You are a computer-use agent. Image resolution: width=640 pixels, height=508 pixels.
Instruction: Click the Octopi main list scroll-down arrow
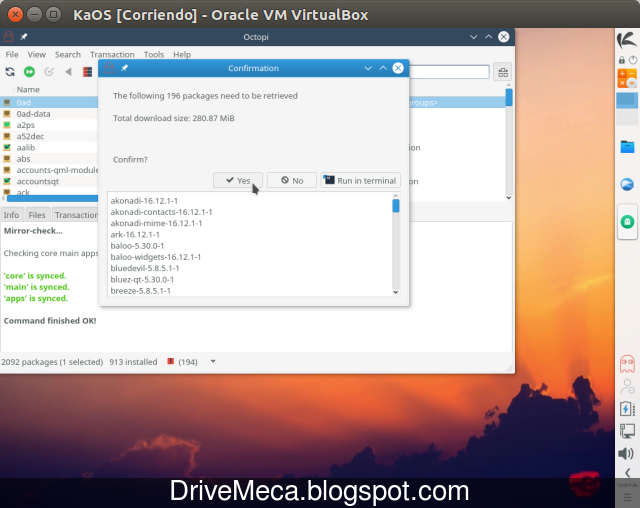click(x=509, y=198)
